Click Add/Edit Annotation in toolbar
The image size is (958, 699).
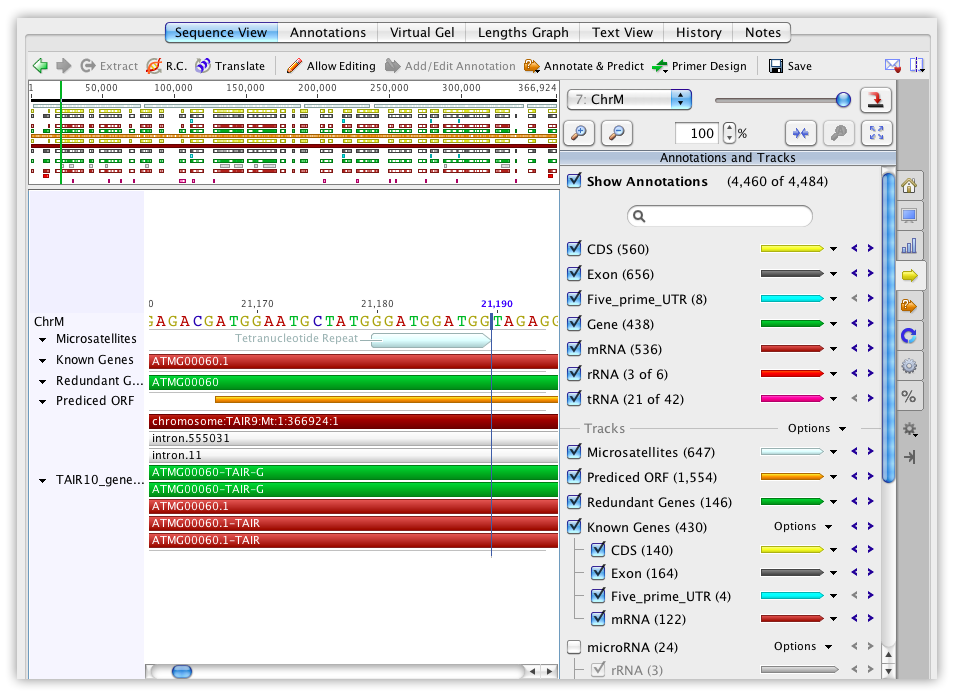(450, 65)
